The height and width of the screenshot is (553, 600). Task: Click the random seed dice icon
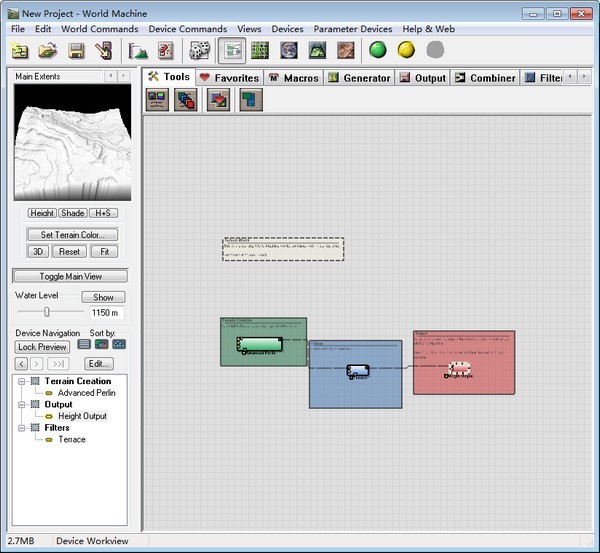point(199,50)
